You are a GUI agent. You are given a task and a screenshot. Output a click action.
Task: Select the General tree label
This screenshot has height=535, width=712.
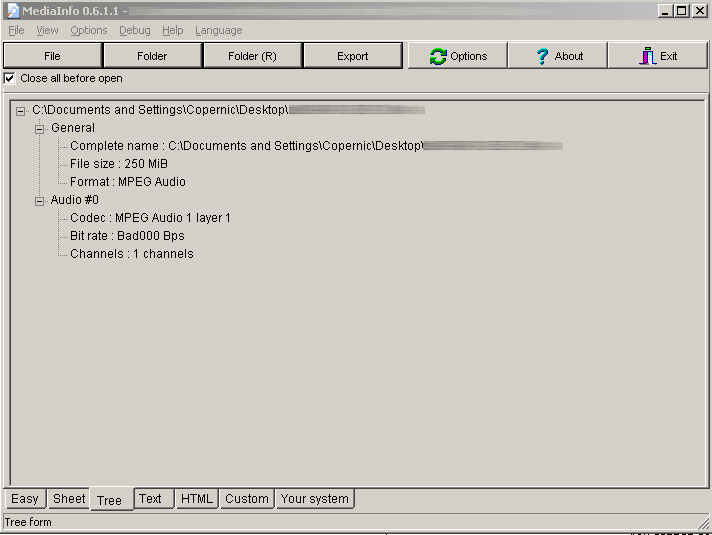pyautogui.click(x=73, y=128)
